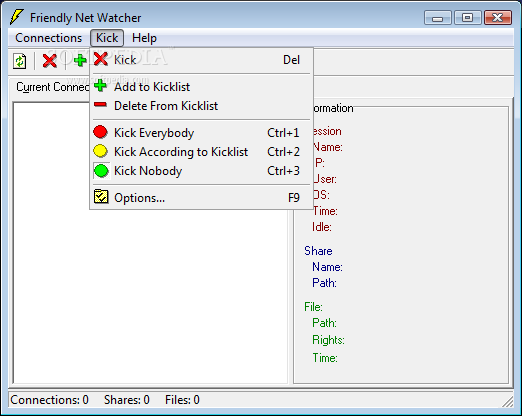This screenshot has width=522, height=416.
Task: Click the Connections: 0 status text
Action: point(49,400)
